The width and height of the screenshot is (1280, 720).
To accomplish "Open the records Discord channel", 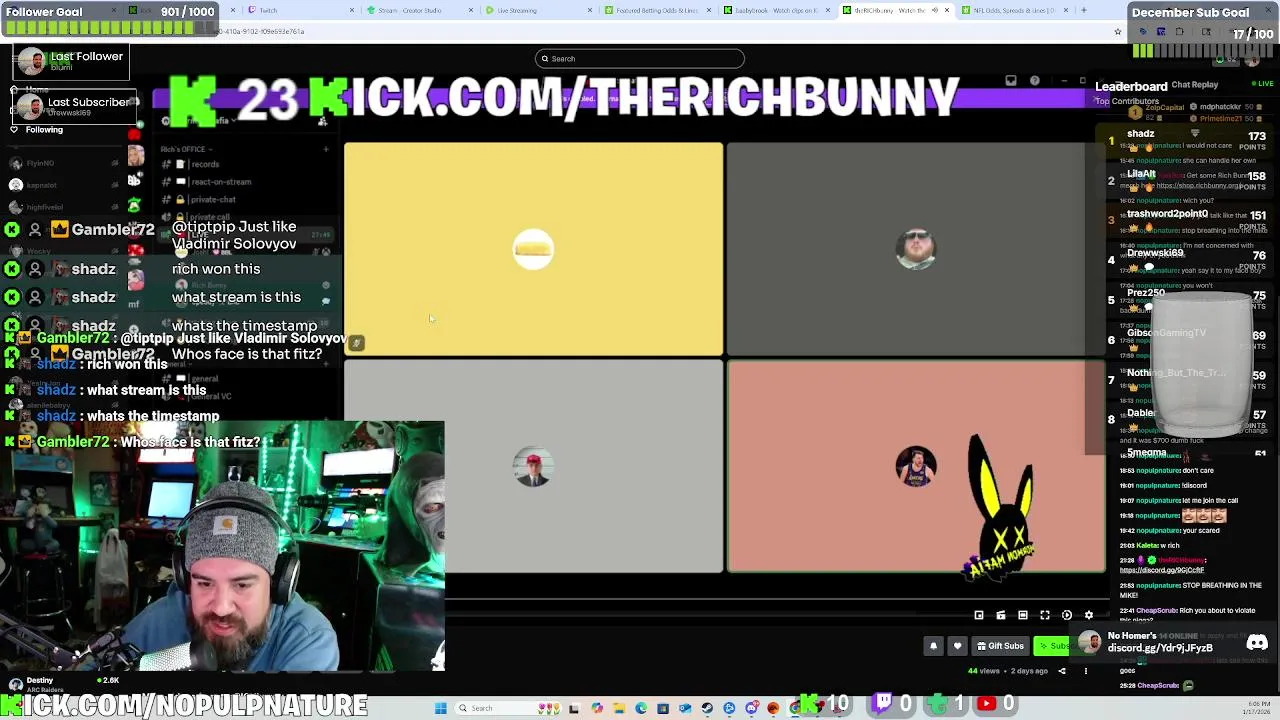I will (x=205, y=164).
